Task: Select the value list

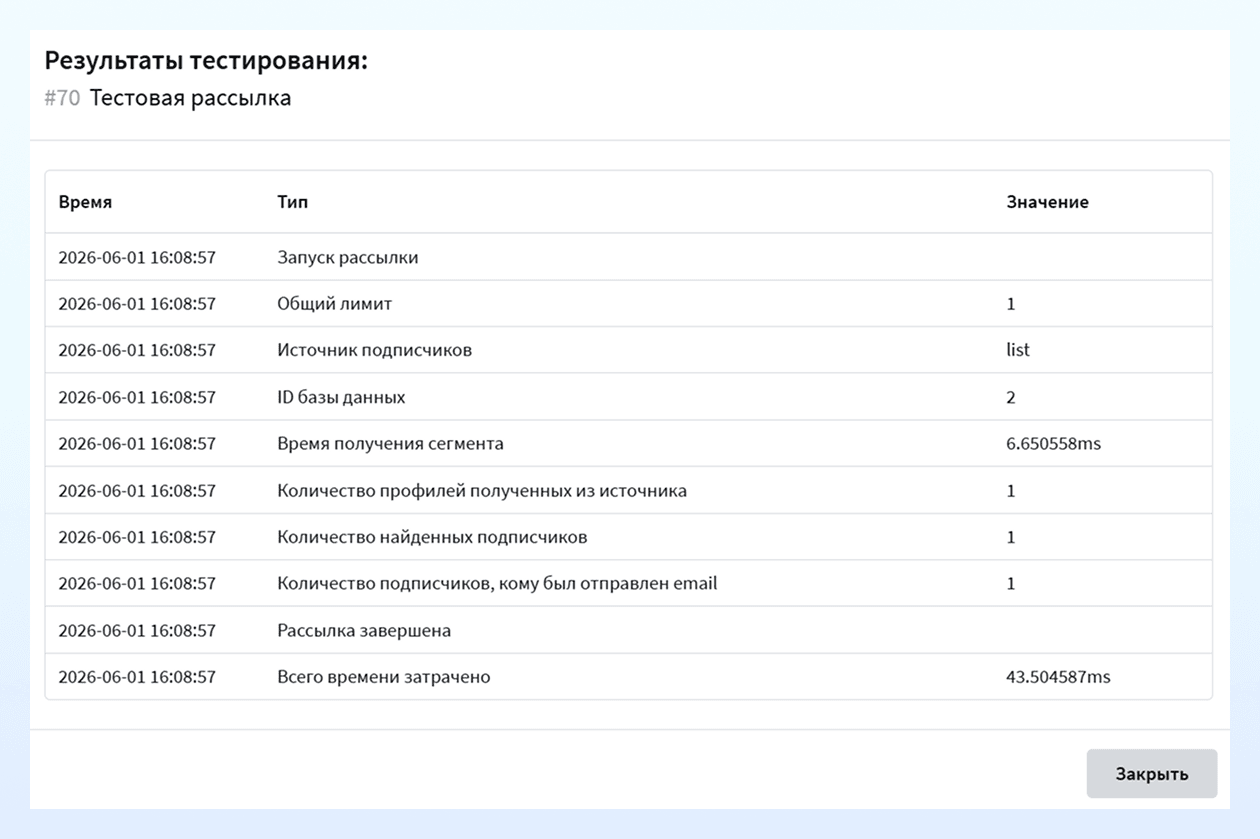Action: click(x=1018, y=350)
